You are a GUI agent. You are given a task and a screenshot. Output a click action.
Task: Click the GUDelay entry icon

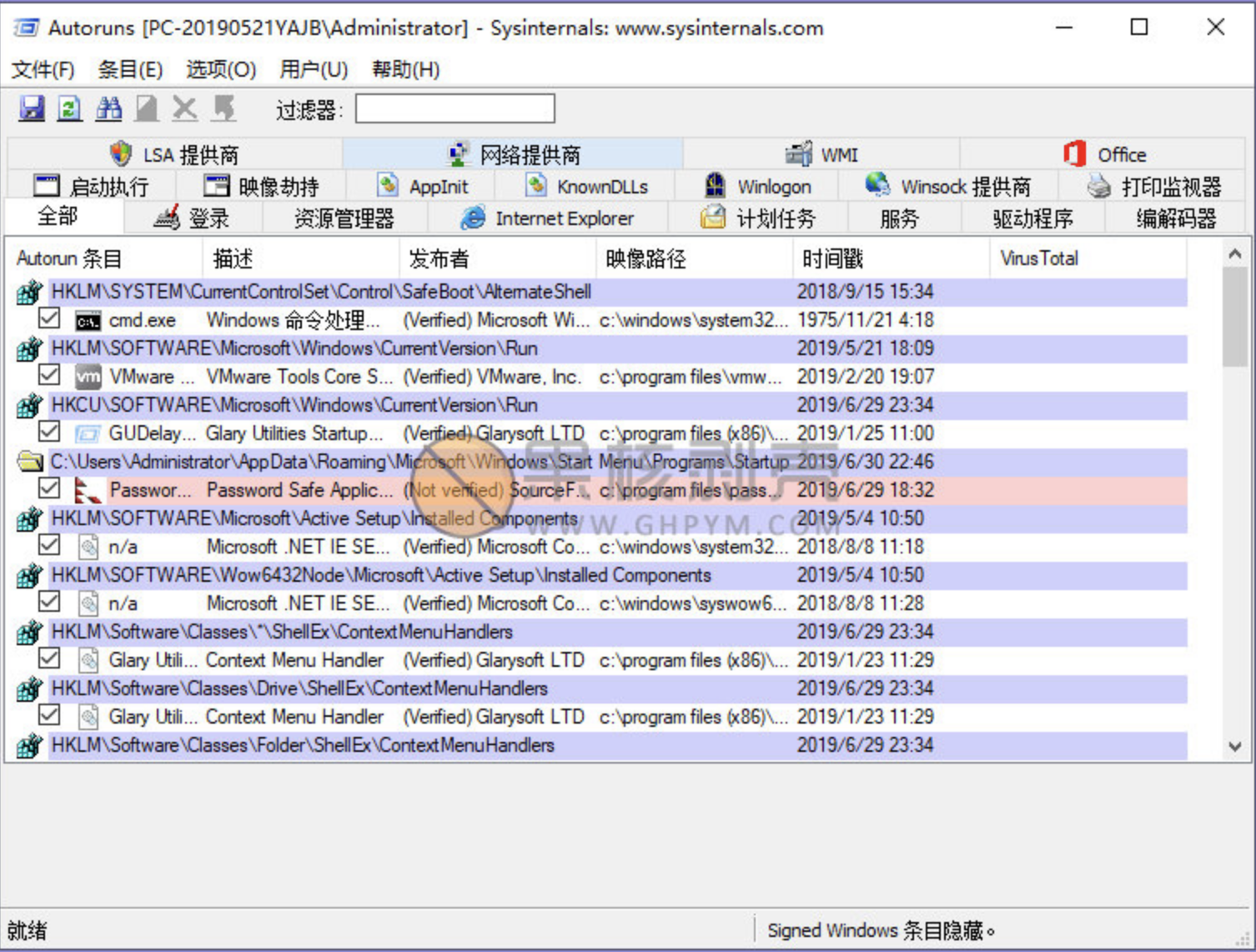(x=88, y=434)
